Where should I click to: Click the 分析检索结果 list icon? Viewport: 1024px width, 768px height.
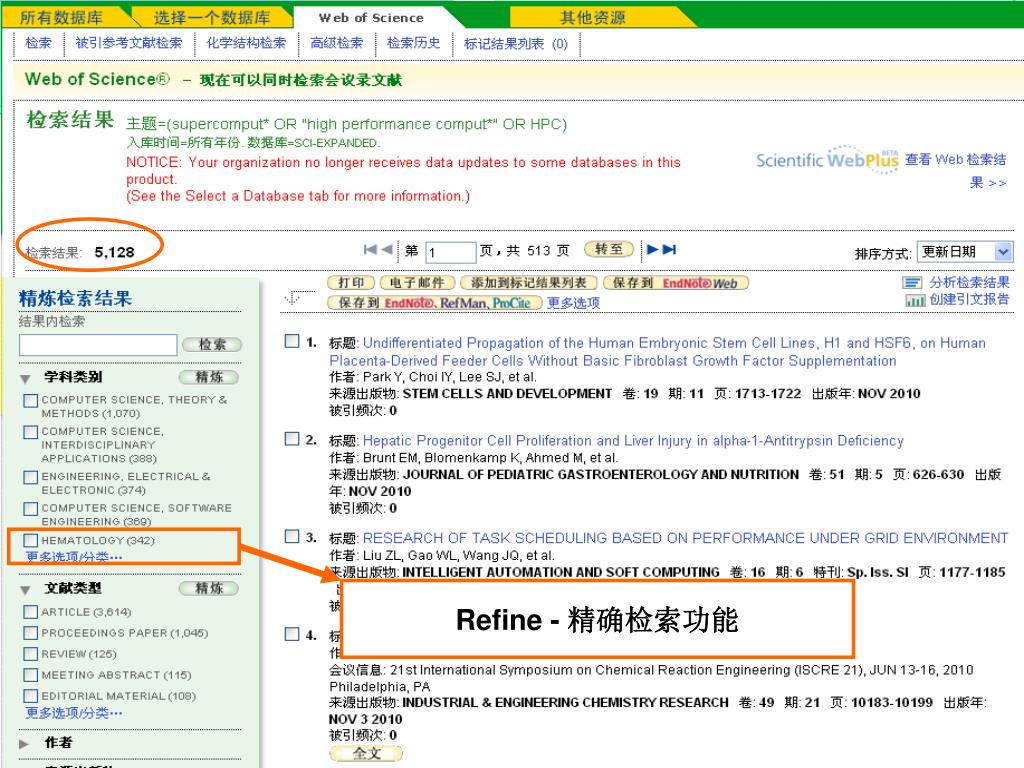click(x=912, y=283)
